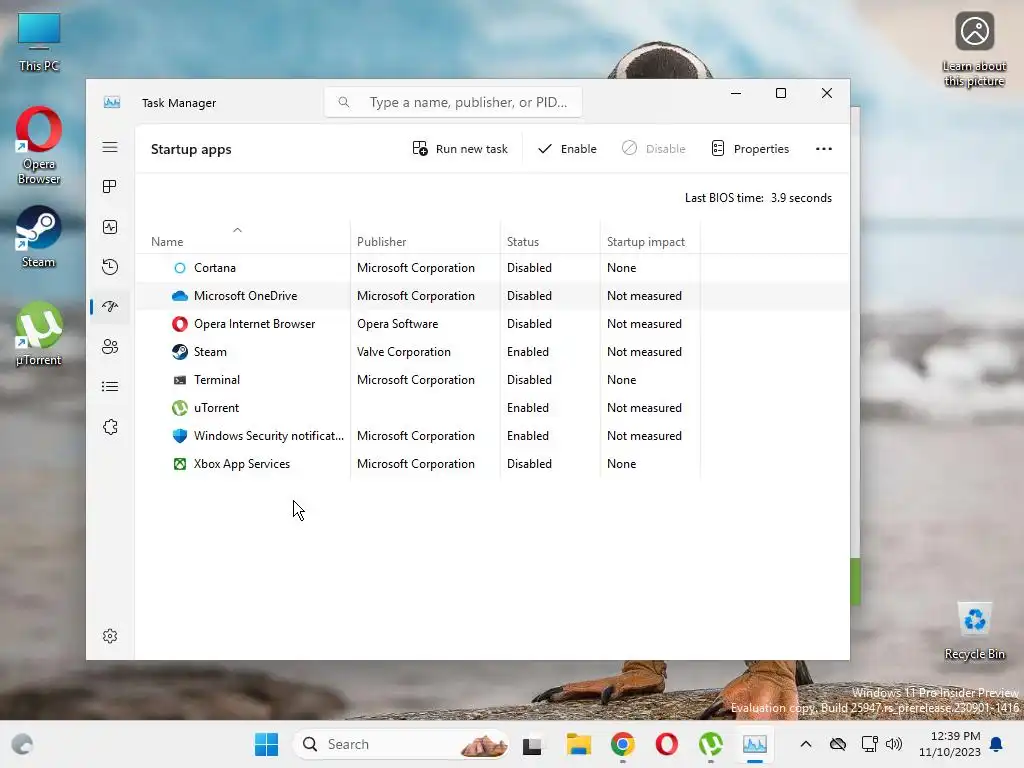This screenshot has width=1024, height=768.
Task: Click the taskbar Search box
Action: pos(401,744)
